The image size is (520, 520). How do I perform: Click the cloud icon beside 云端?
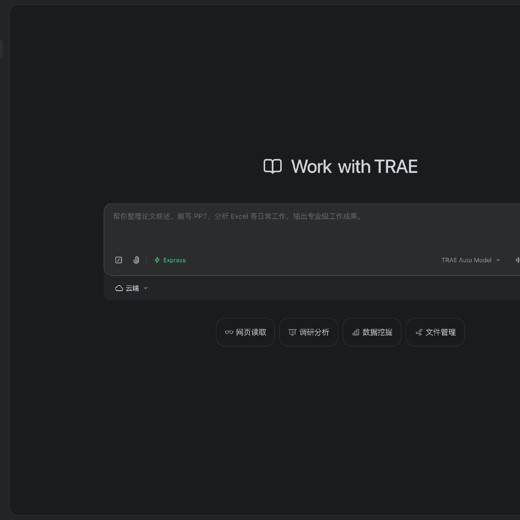click(x=119, y=288)
